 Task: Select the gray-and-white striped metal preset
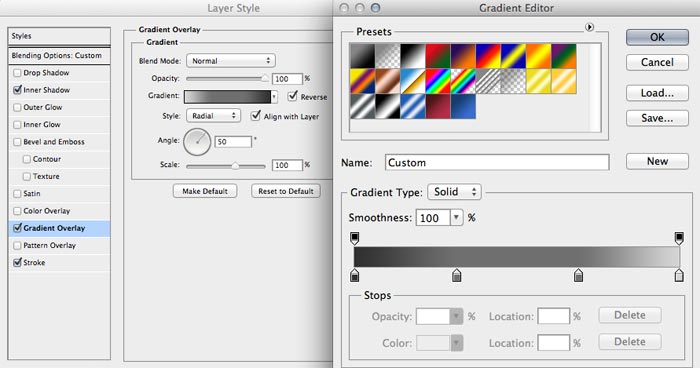click(x=362, y=106)
